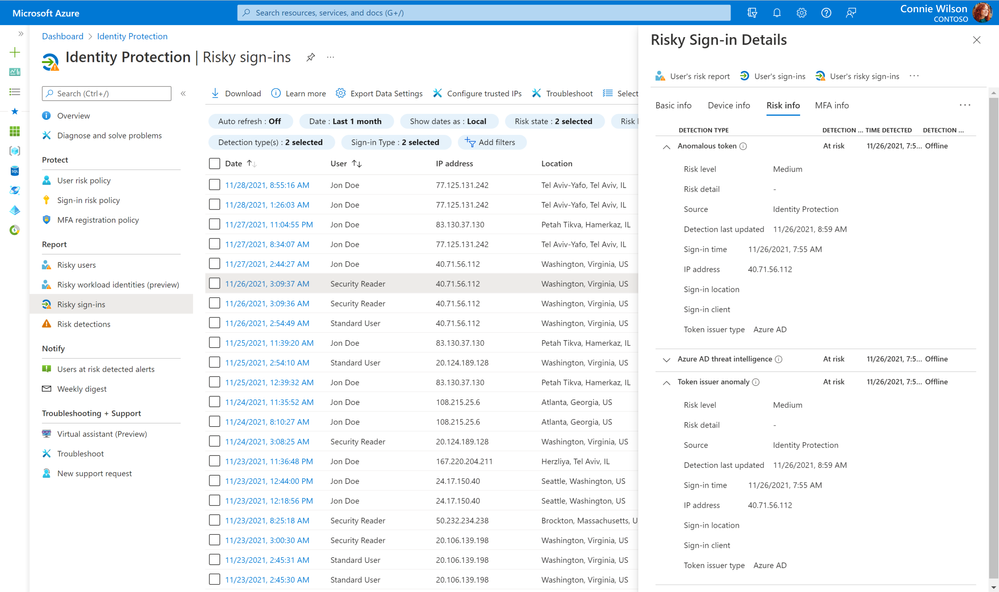Check row 11/23/2021, 2:45:30 AM checkbox

click(214, 580)
